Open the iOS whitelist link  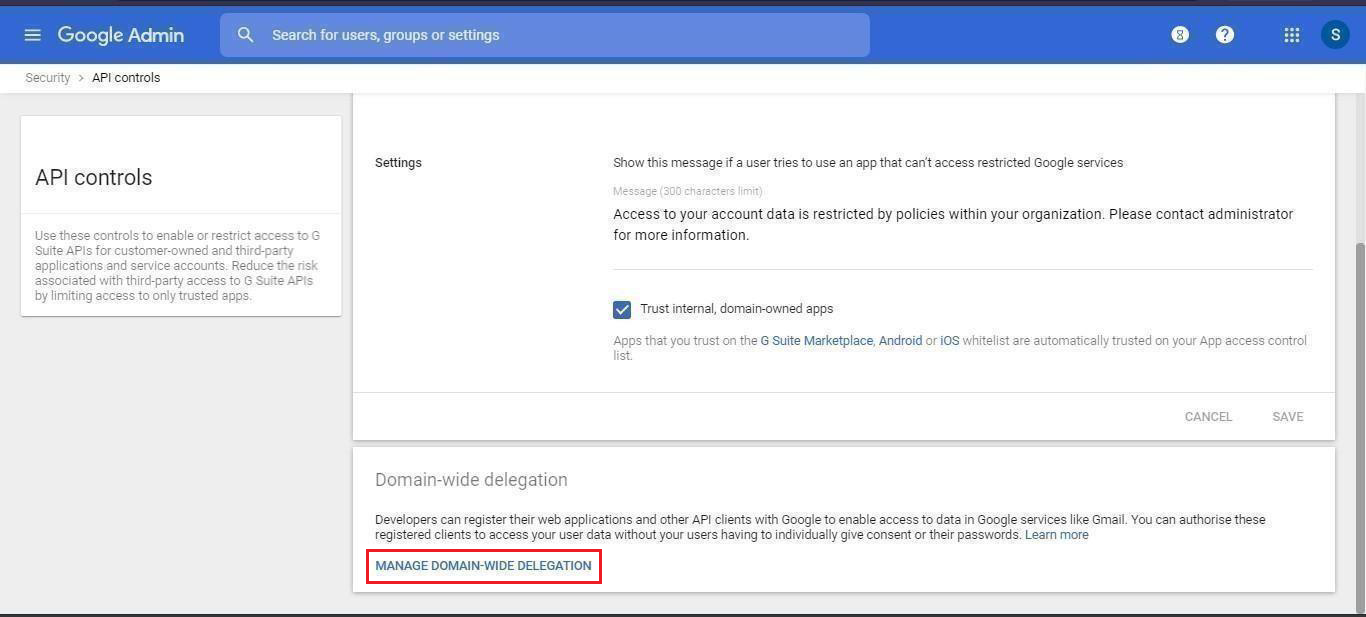point(949,341)
